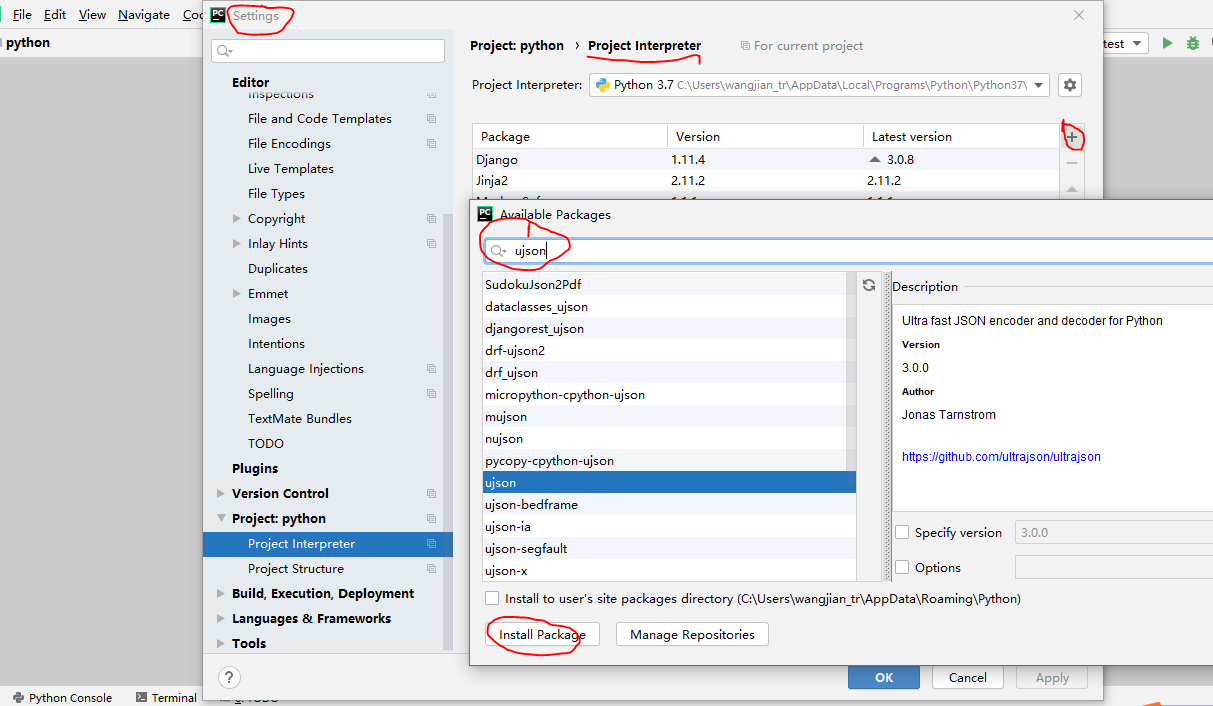Viewport: 1213px width, 706px height.
Task: Click the Cancel button
Action: coord(968,677)
